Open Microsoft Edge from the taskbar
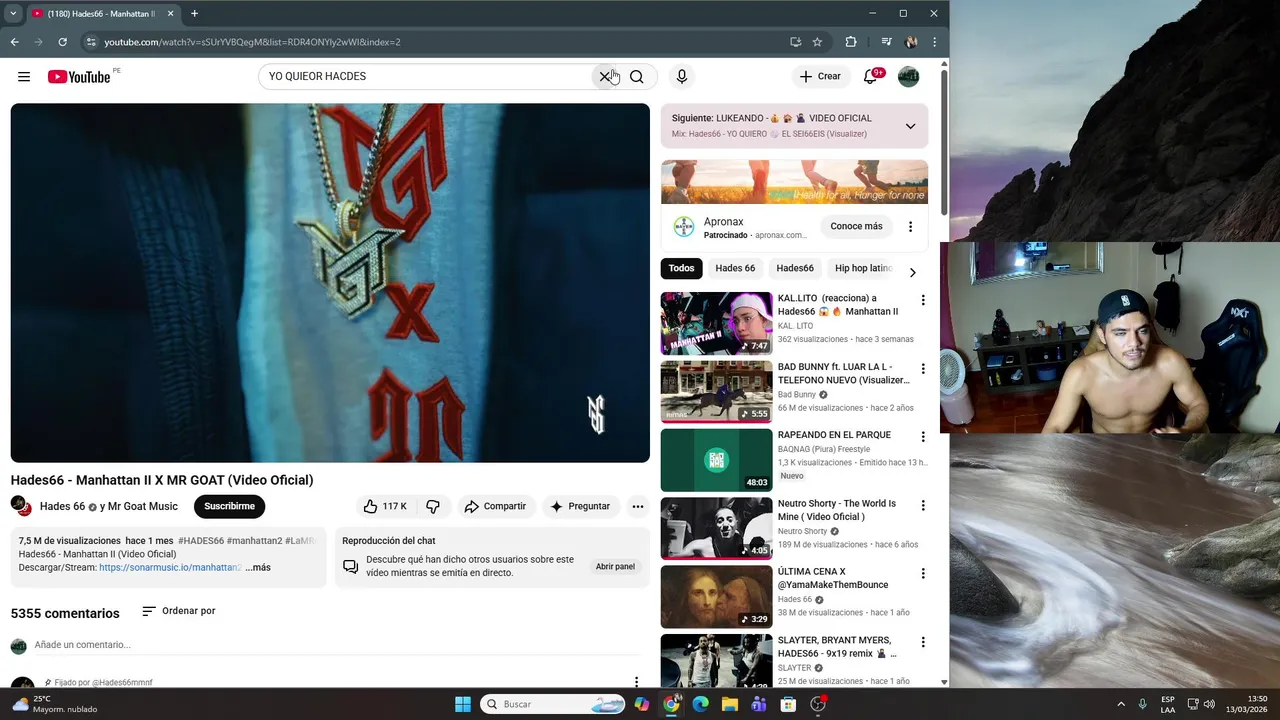Screen dimensions: 1280x720 click(x=700, y=704)
